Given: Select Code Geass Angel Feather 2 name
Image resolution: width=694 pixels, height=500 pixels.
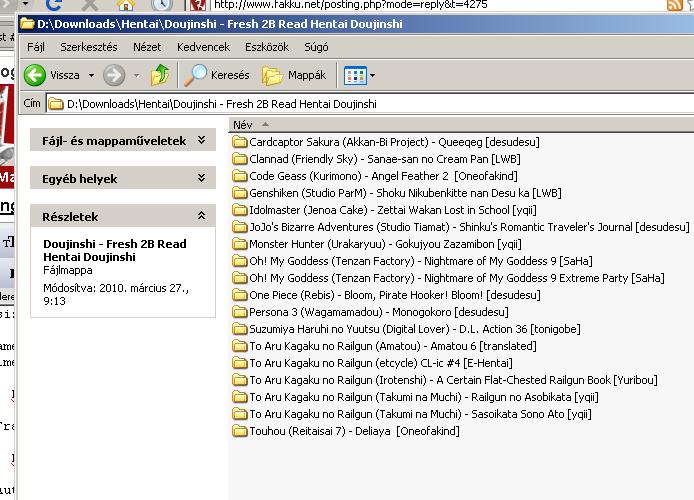Looking at the screenshot, I should click(383, 176).
